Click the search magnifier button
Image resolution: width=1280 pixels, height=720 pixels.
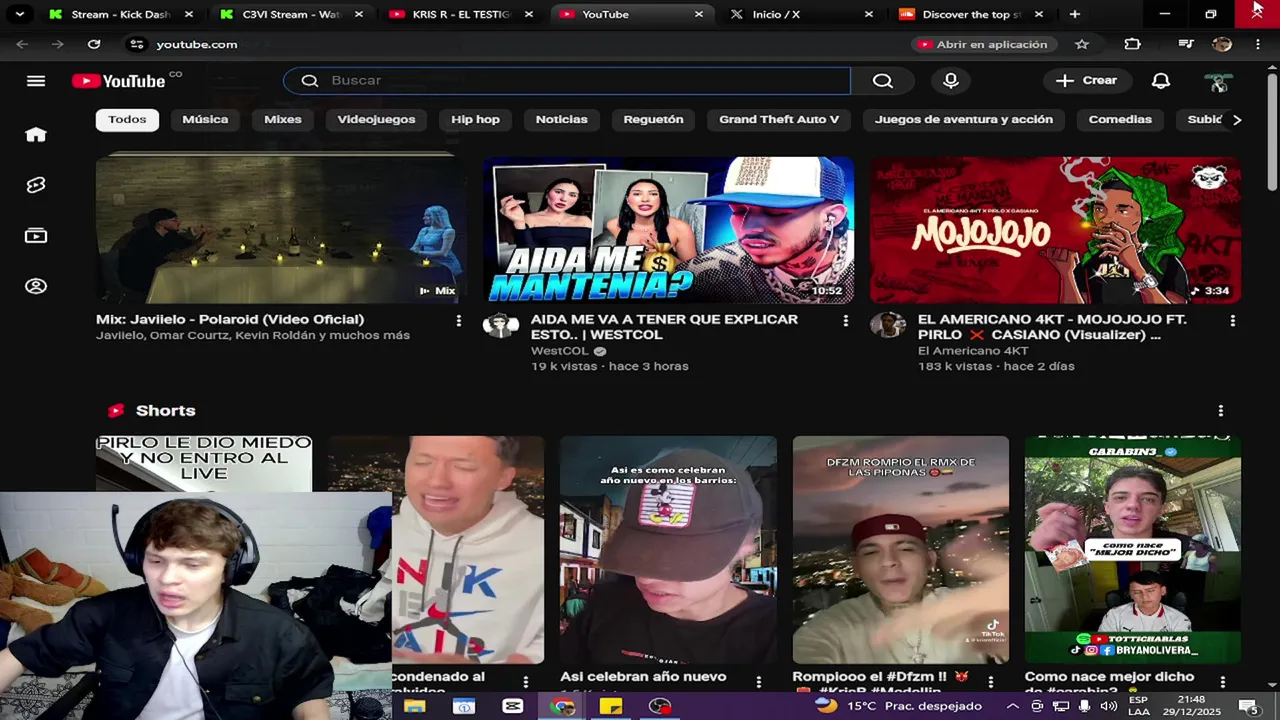pos(882,81)
